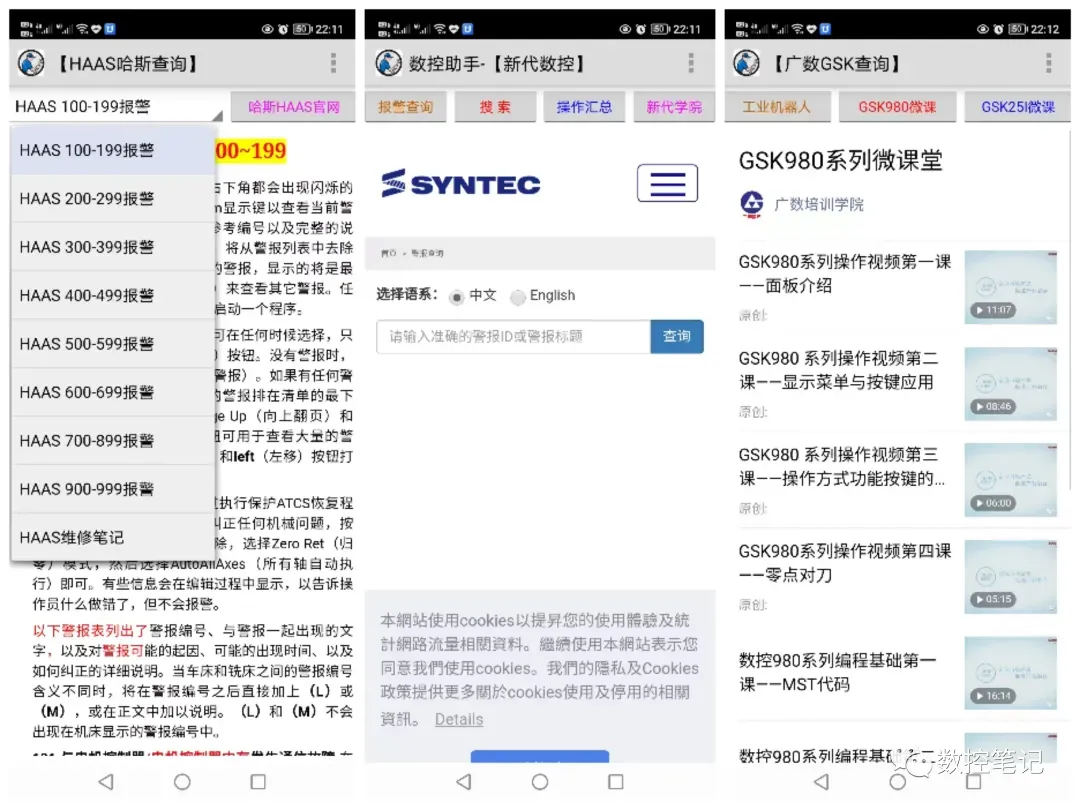
Task: Click into the 警报ID alarm input field
Action: click(x=513, y=336)
